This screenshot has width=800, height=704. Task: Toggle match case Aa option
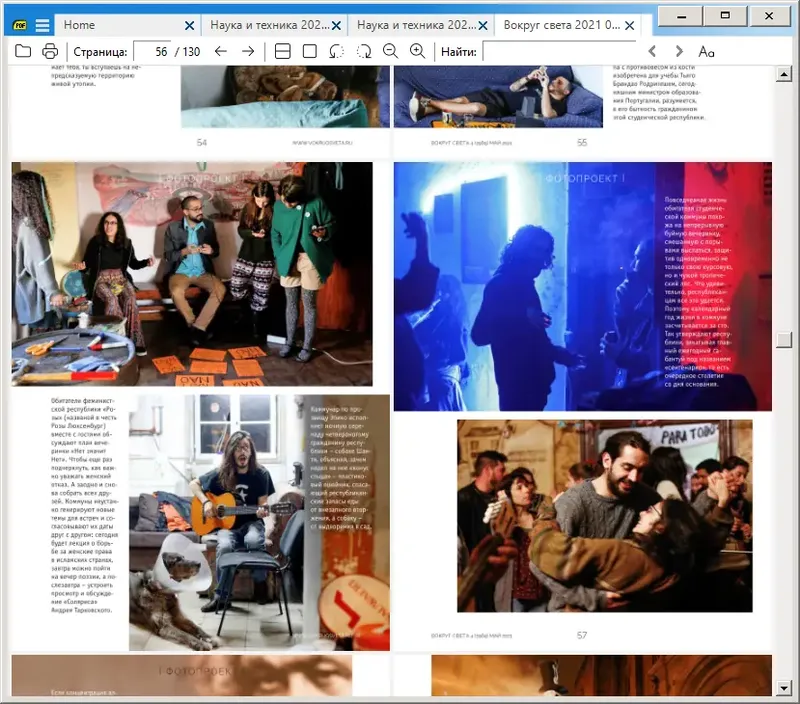pyautogui.click(x=706, y=52)
